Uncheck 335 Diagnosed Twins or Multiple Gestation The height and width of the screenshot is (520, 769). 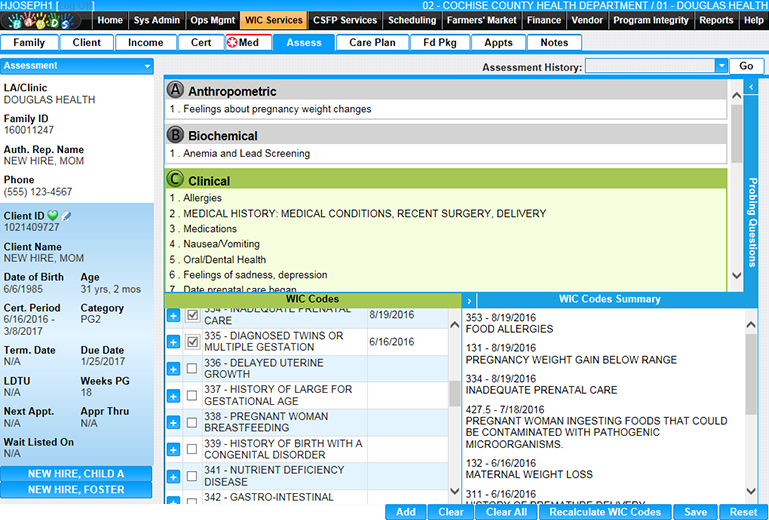pos(192,342)
